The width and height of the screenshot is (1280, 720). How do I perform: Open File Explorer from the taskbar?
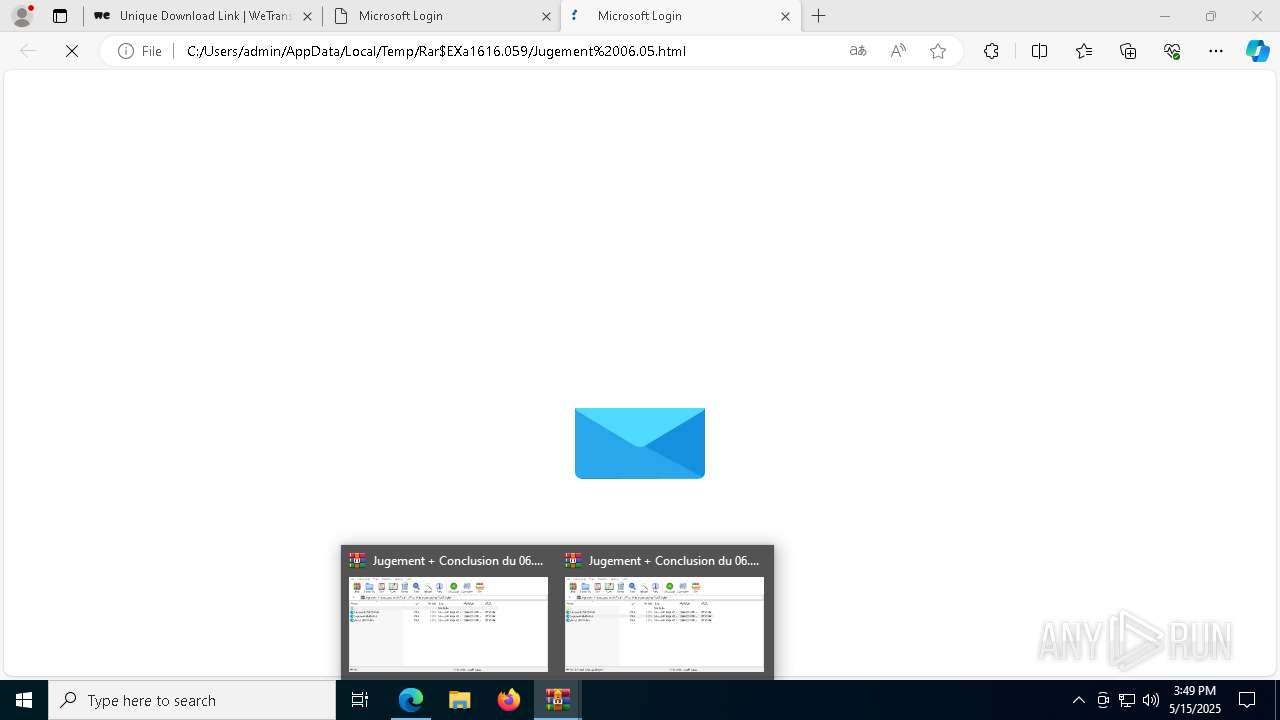point(460,700)
